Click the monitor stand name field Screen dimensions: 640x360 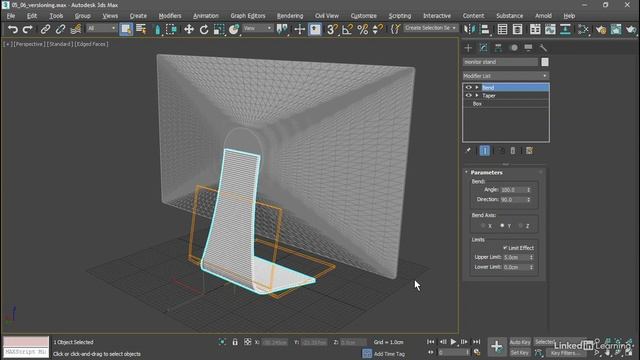pyautogui.click(x=500, y=62)
